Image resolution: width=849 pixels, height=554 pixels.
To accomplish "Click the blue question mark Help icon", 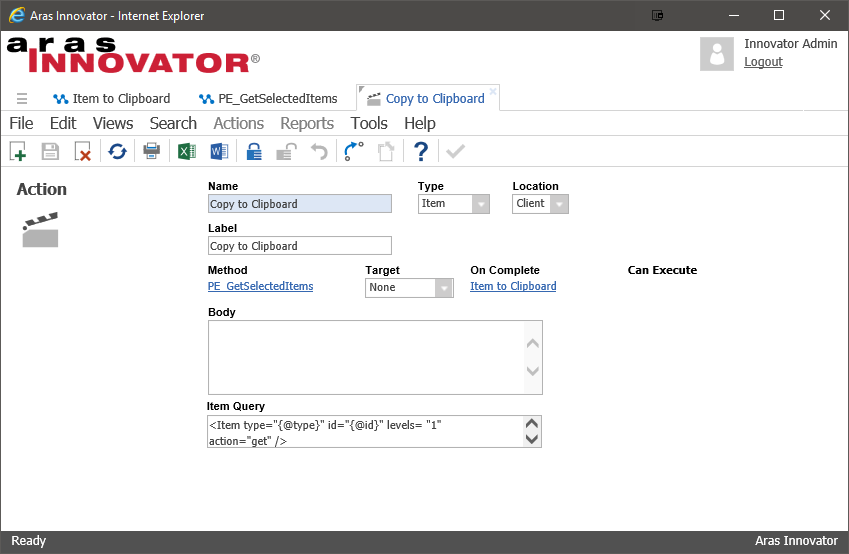I will 421,152.
